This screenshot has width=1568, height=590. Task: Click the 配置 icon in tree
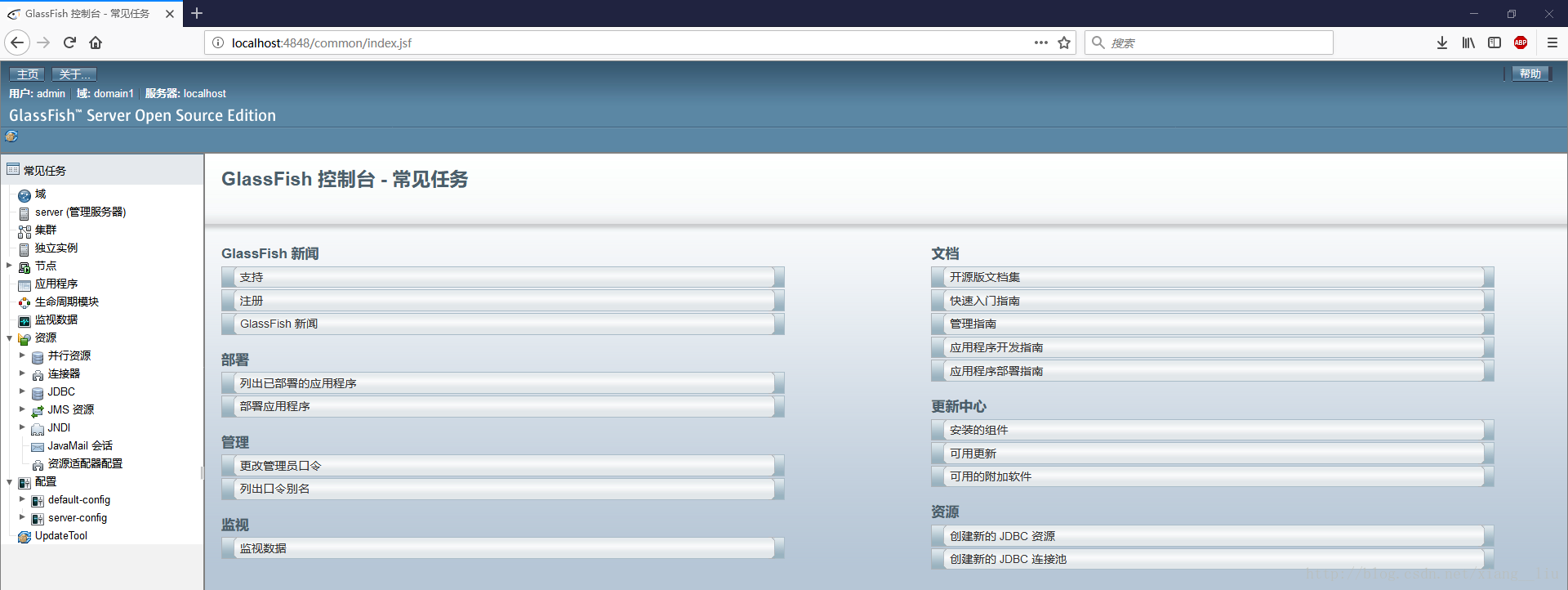(24, 483)
